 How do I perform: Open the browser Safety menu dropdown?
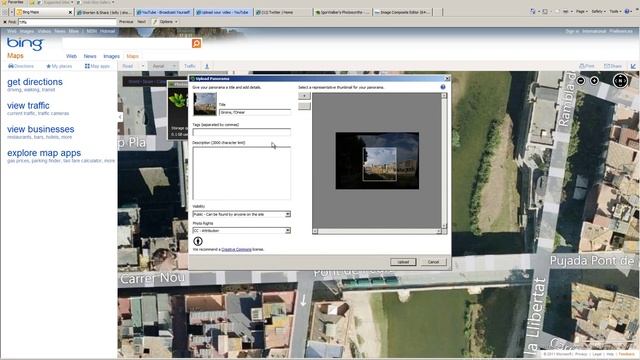click(599, 11)
